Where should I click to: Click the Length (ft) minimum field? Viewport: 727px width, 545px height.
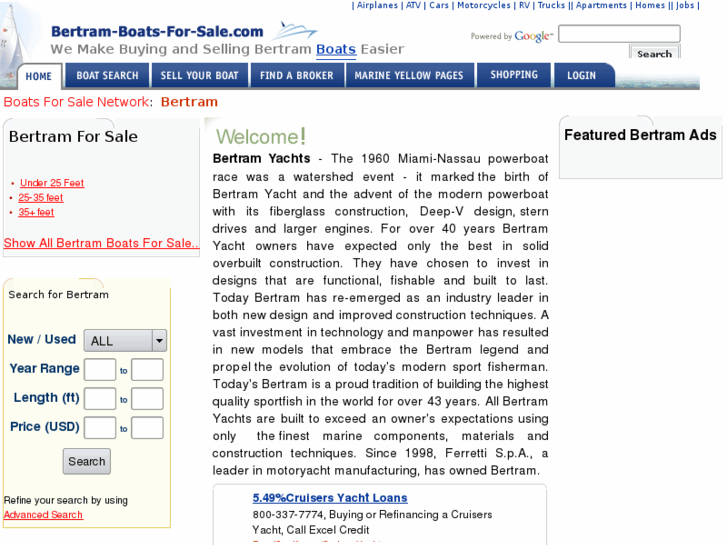click(x=100, y=398)
